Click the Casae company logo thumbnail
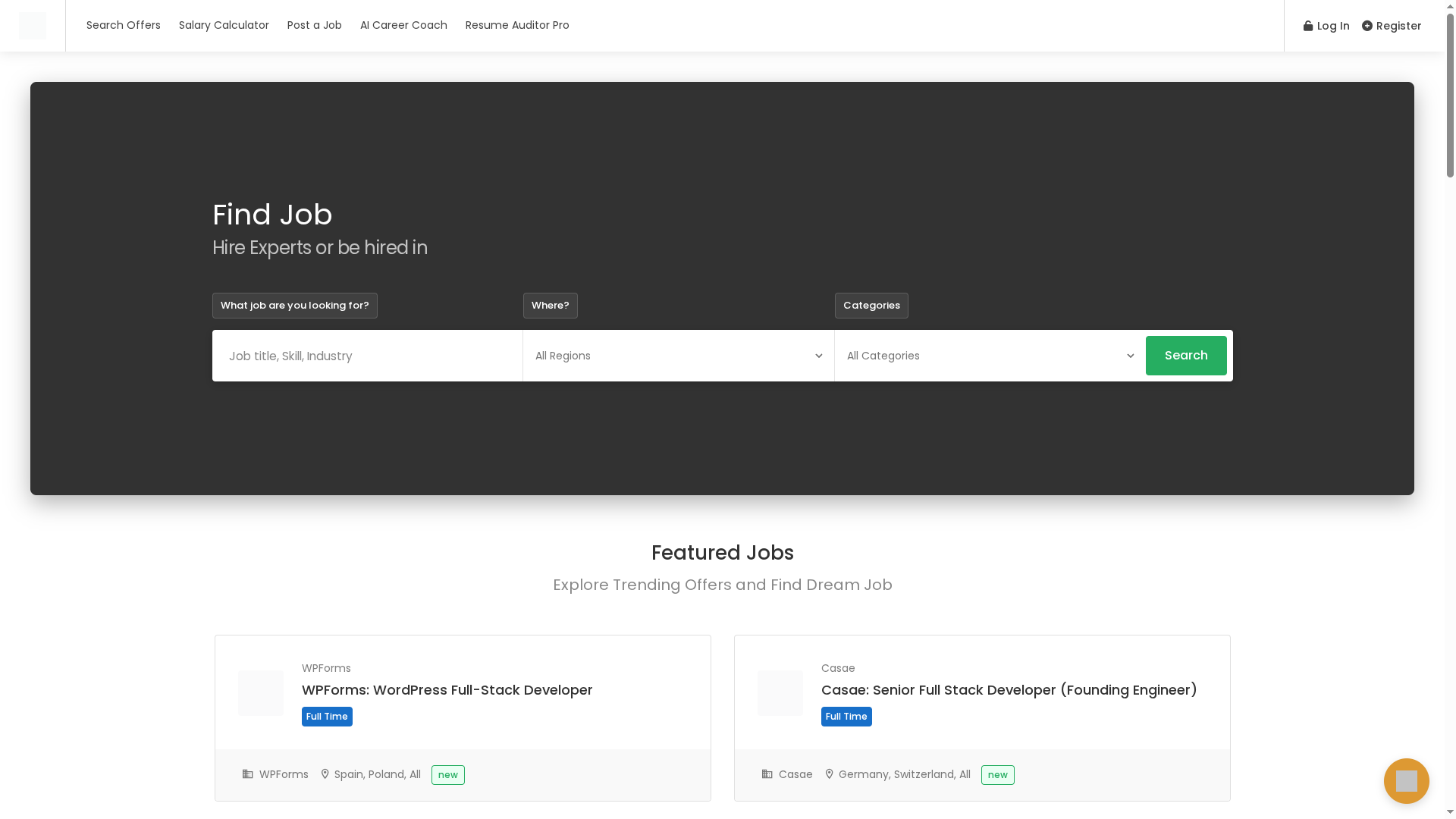Viewport: 1456px width, 819px height. [780, 692]
